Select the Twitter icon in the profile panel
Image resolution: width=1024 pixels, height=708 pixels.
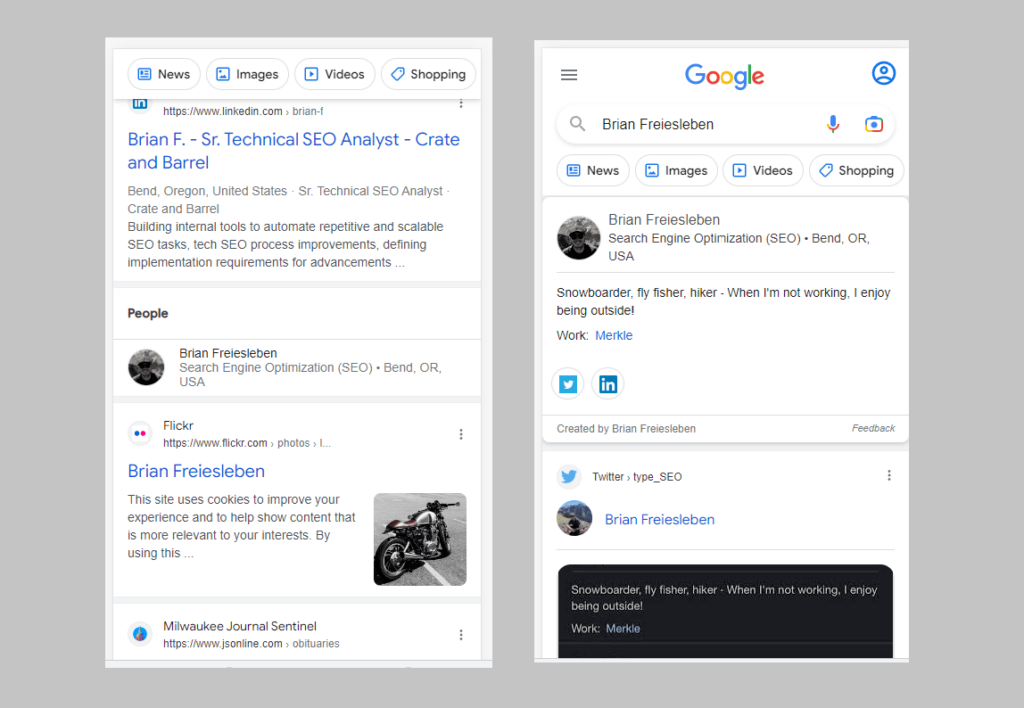coord(567,383)
